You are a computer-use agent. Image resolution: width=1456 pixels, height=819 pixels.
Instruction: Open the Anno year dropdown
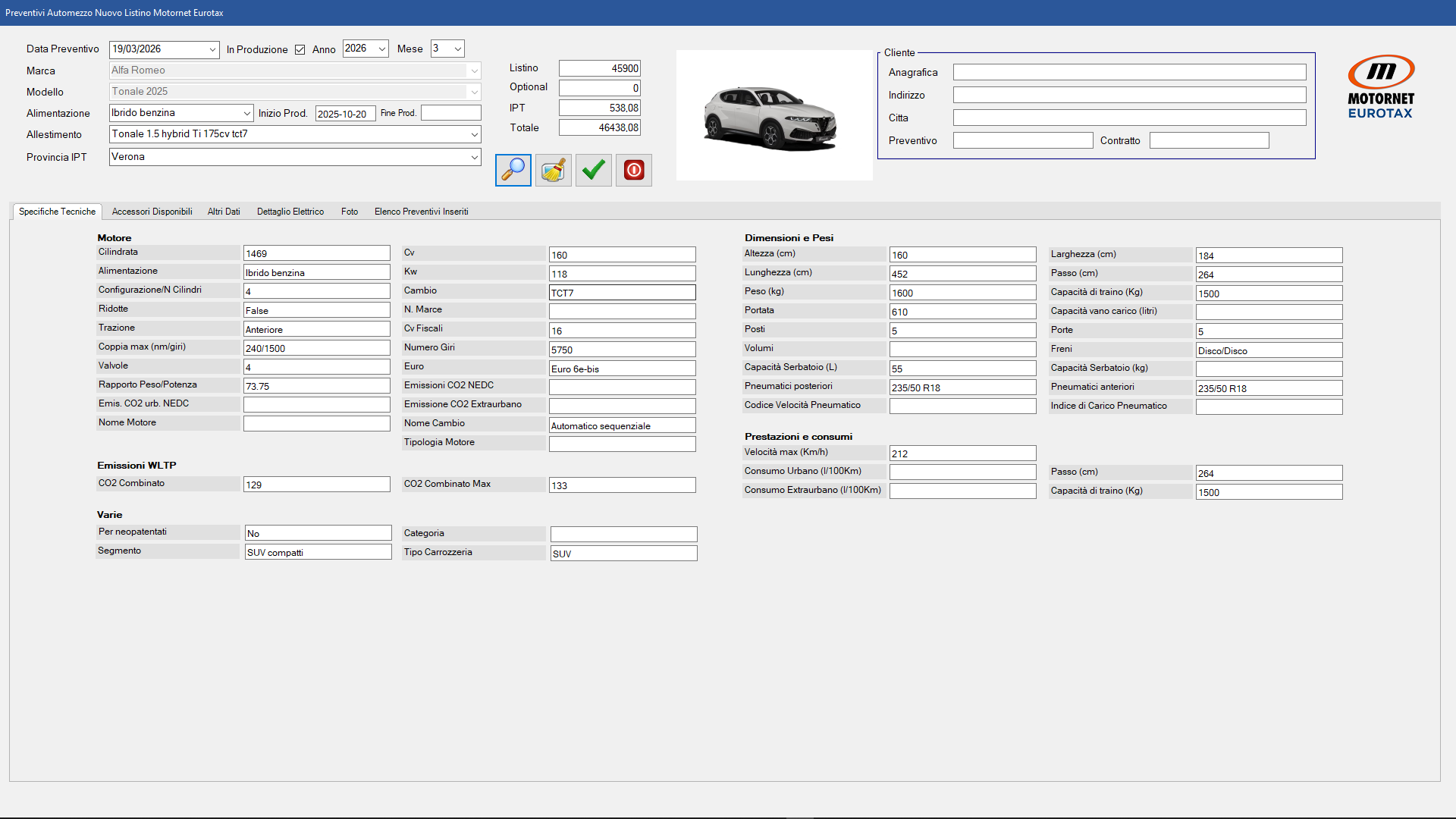381,49
